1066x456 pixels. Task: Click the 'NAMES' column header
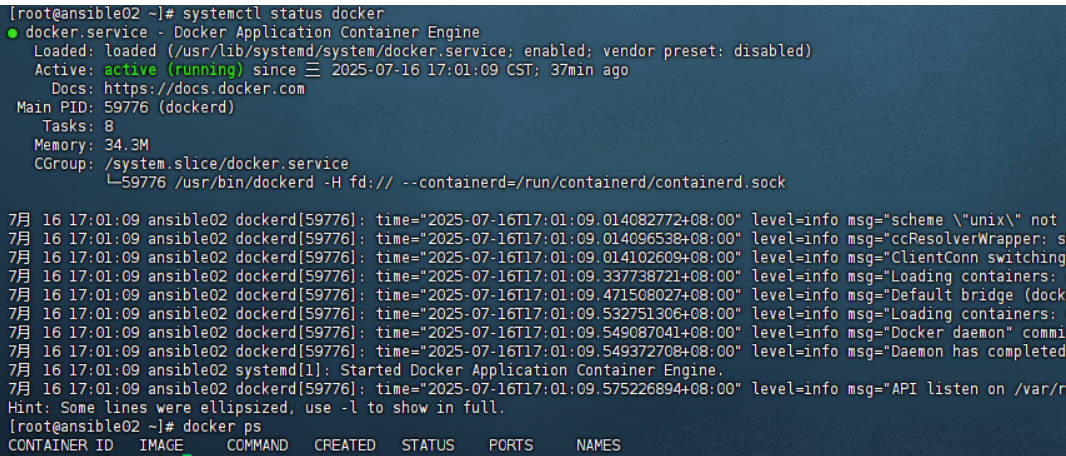point(598,446)
